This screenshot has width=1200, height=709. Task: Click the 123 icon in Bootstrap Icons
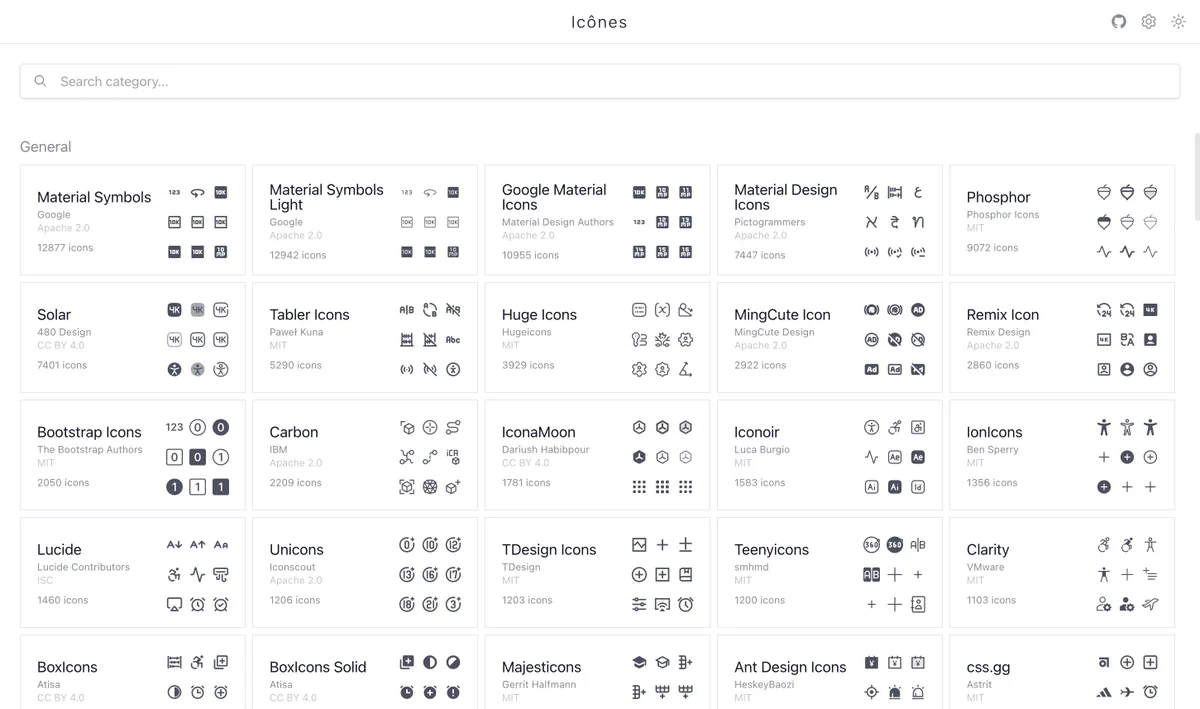[x=174, y=427]
